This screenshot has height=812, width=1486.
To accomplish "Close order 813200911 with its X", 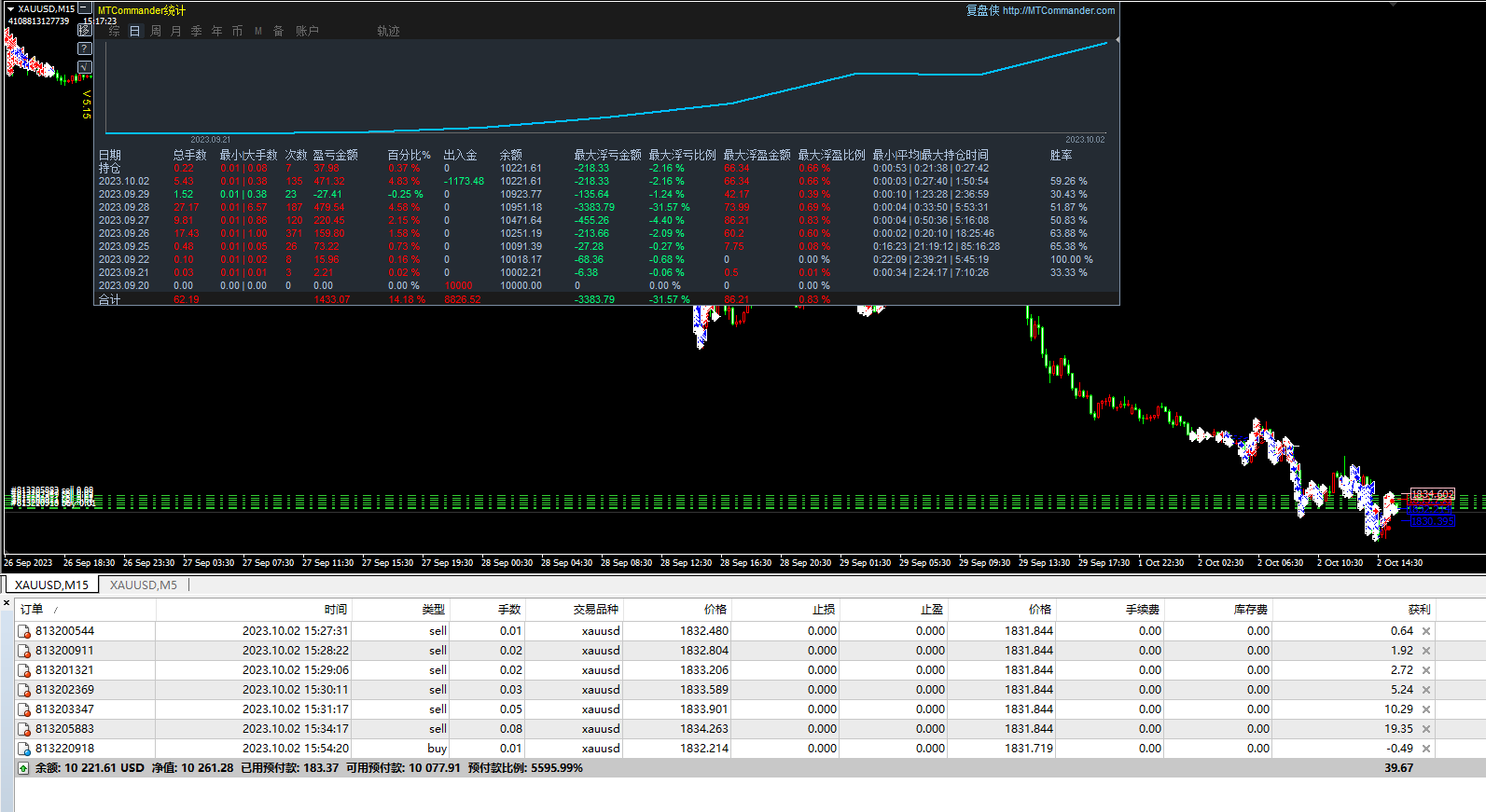I will tap(1426, 651).
